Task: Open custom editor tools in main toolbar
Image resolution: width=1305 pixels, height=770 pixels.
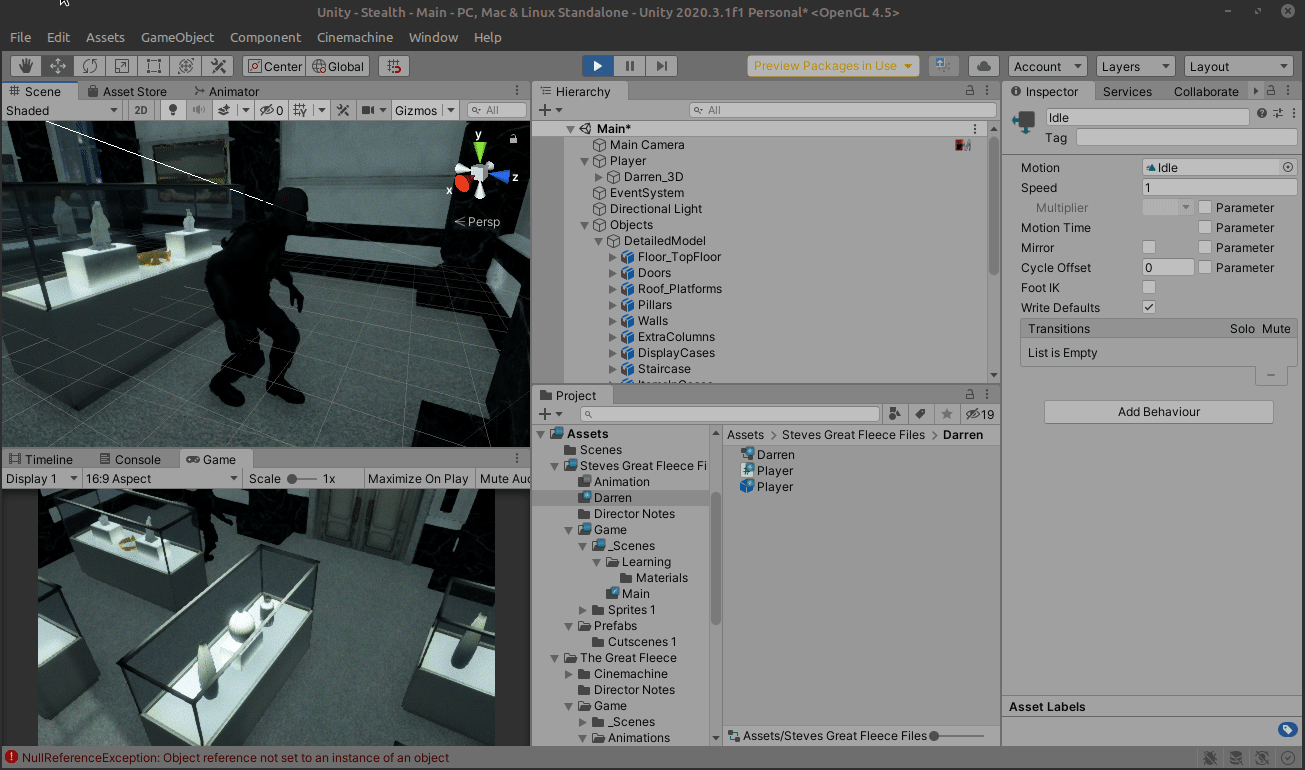Action: pos(218,66)
